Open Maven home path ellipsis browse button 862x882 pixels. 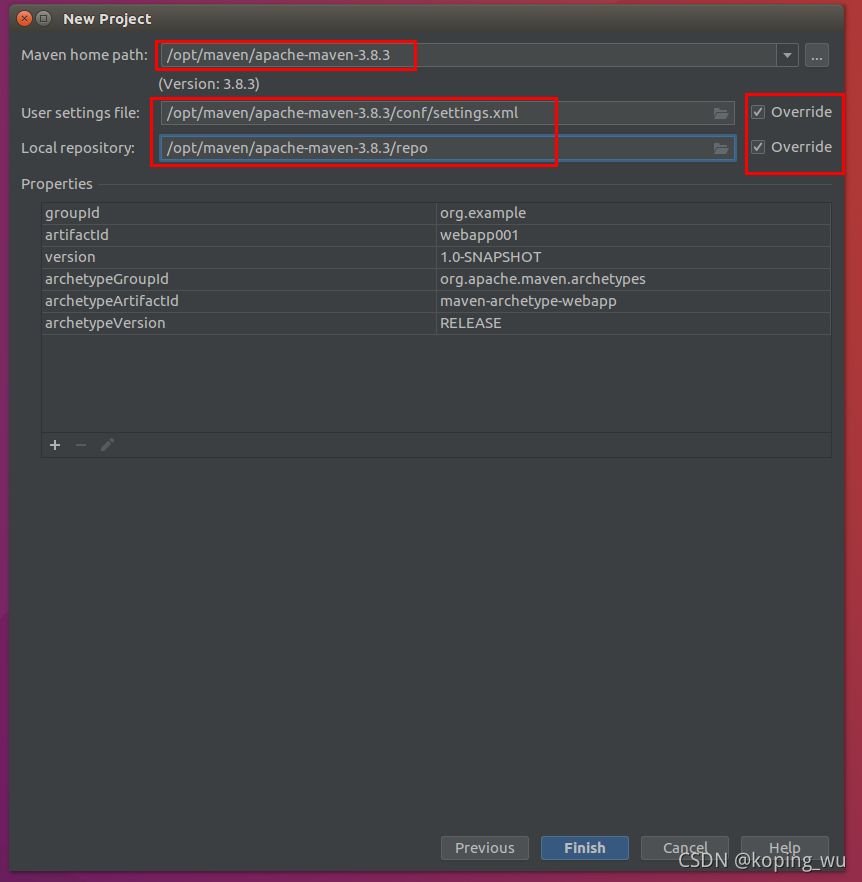(816, 56)
